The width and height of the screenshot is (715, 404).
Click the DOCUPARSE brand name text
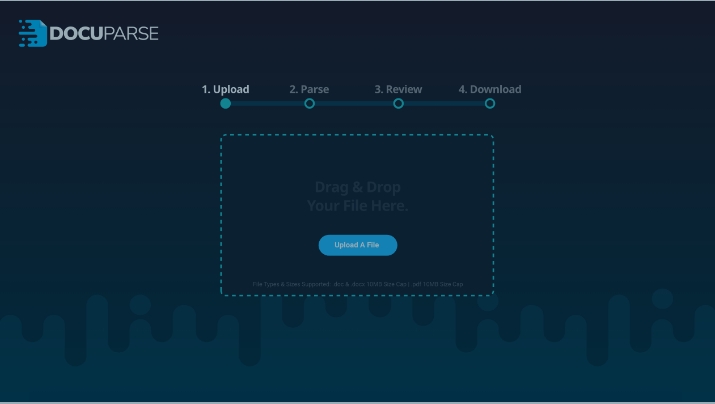pyautogui.click(x=104, y=33)
